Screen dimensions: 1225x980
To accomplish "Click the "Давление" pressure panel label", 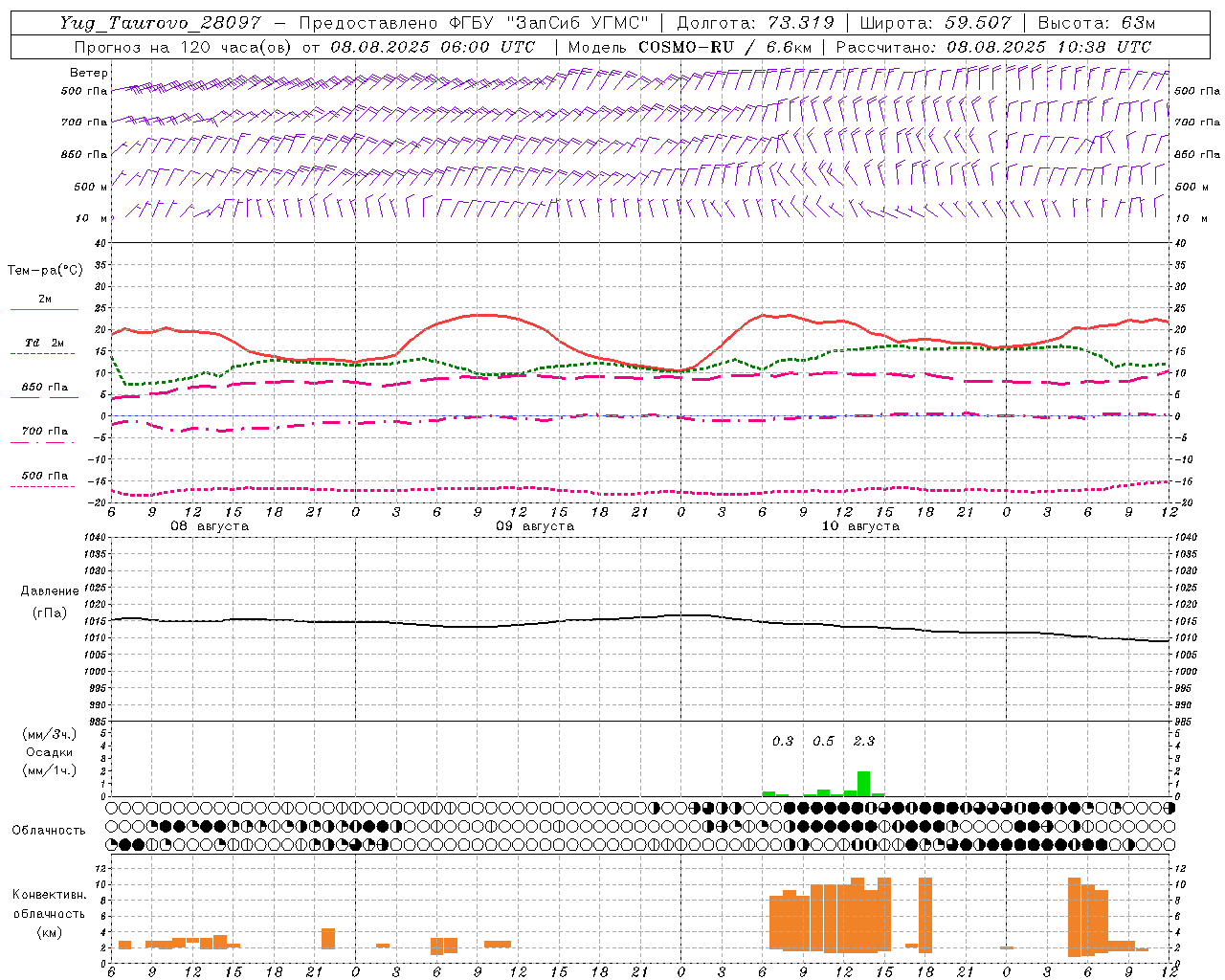I will (x=50, y=591).
